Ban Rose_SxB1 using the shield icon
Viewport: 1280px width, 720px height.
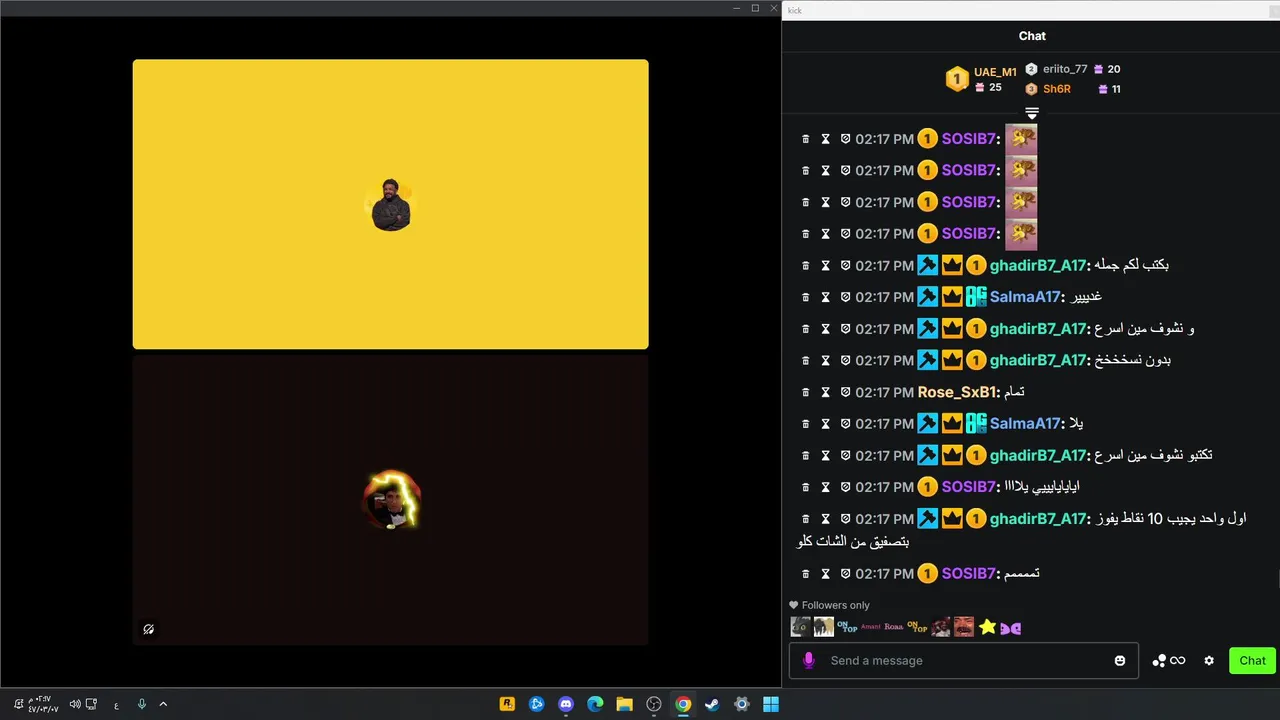tap(845, 392)
